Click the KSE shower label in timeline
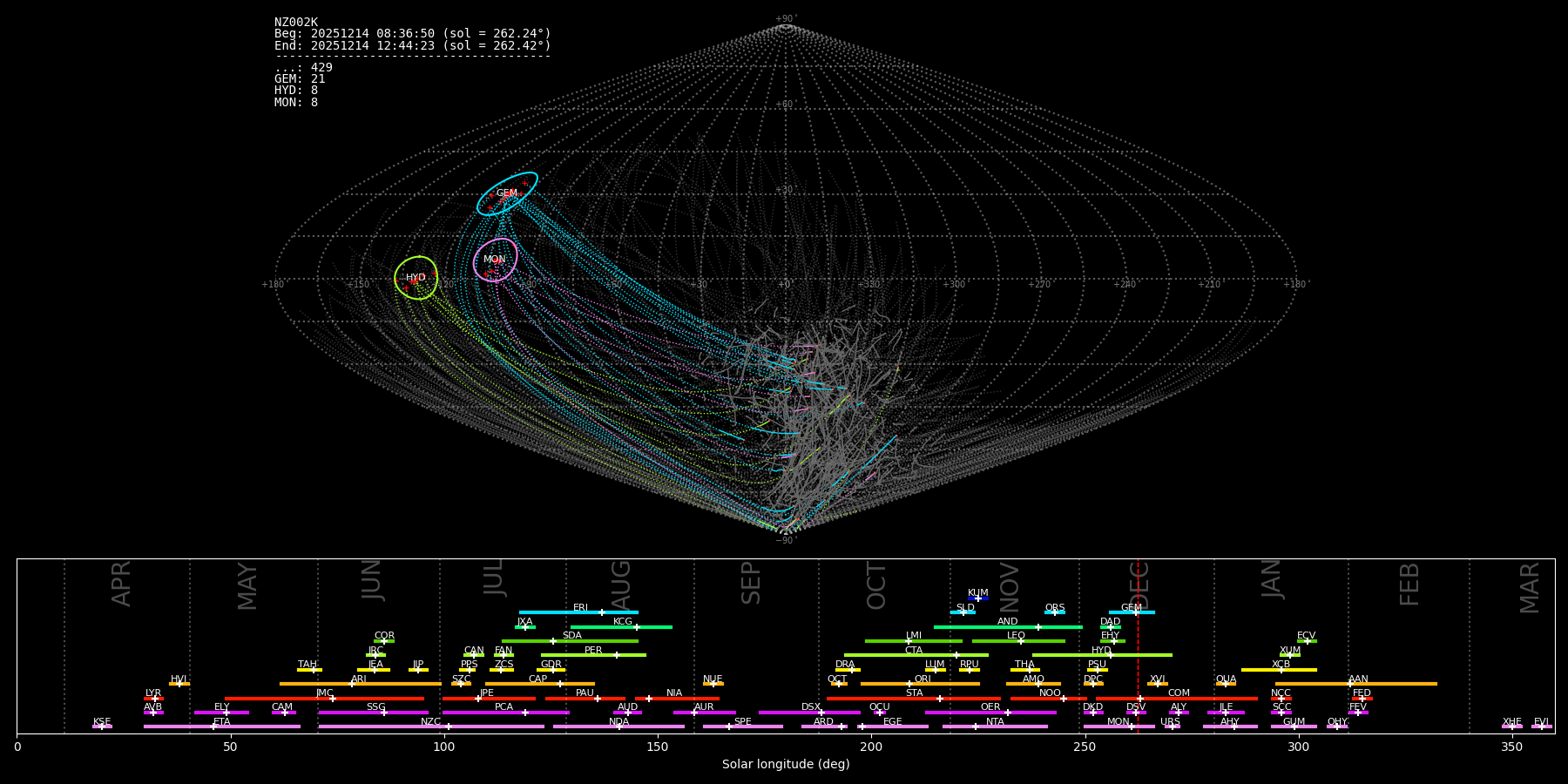 [102, 722]
